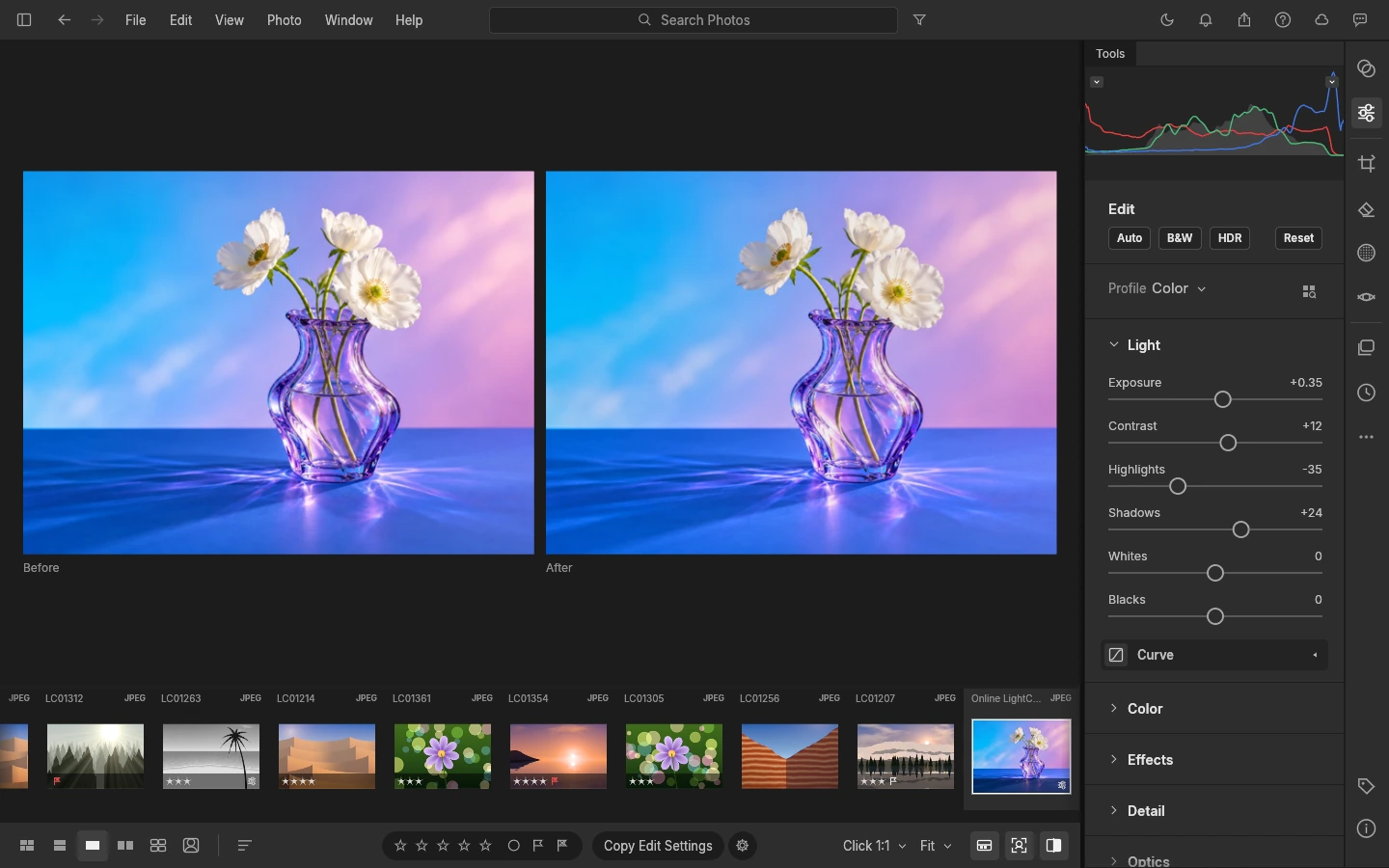Select the Tools tab
Screen dimensions: 1389x868
(1110, 54)
